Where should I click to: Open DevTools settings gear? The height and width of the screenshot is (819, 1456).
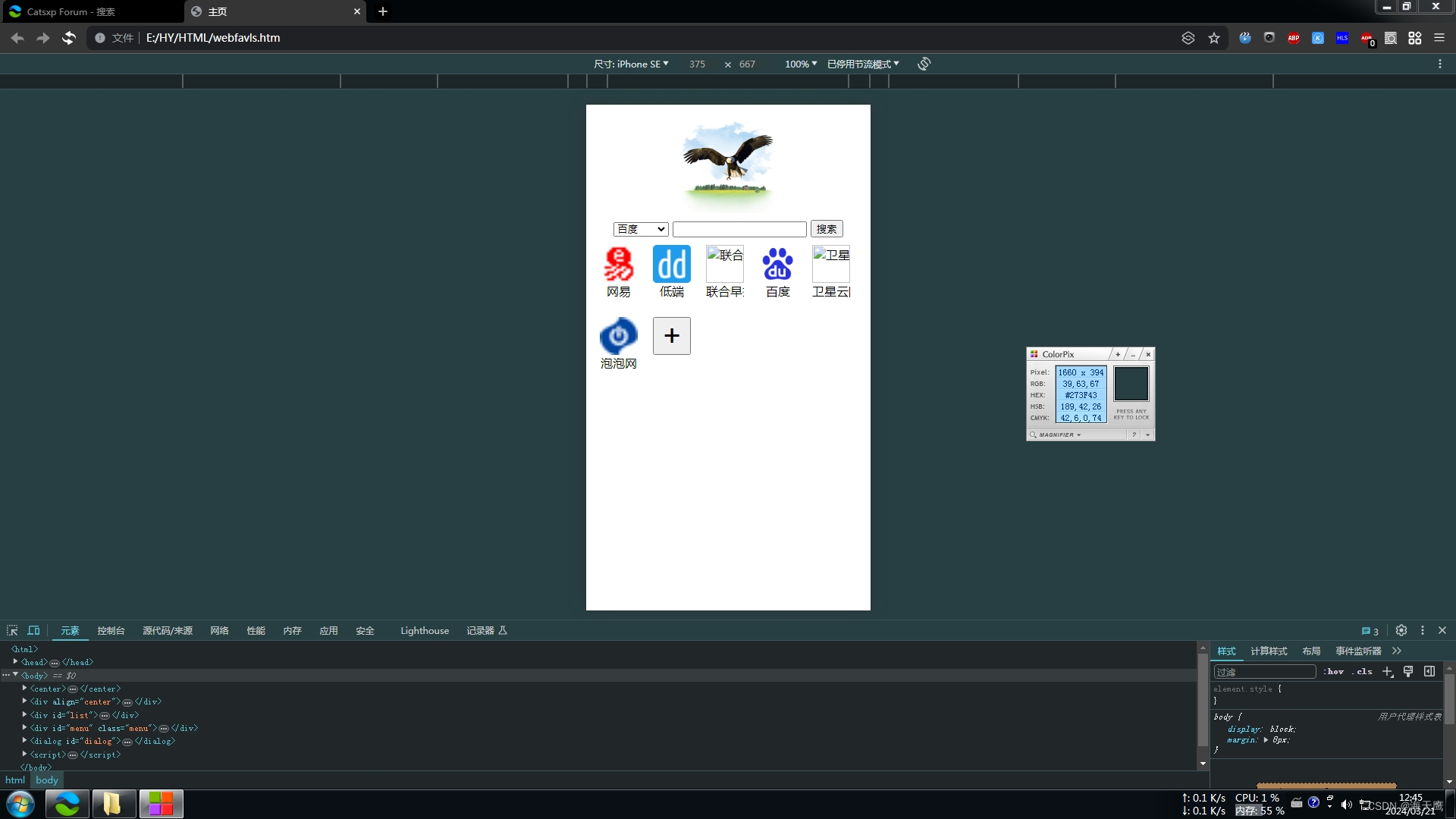coord(1401,630)
